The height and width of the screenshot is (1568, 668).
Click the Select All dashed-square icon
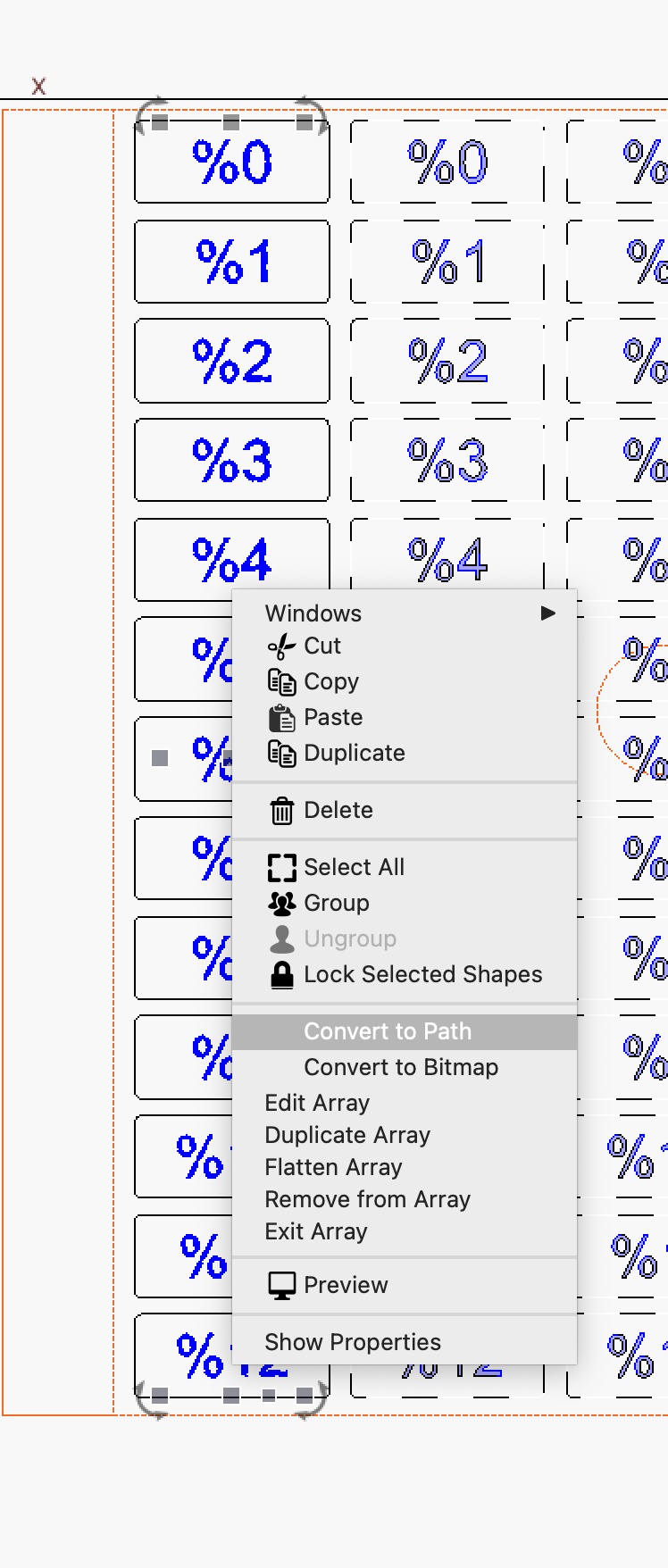[x=281, y=868]
